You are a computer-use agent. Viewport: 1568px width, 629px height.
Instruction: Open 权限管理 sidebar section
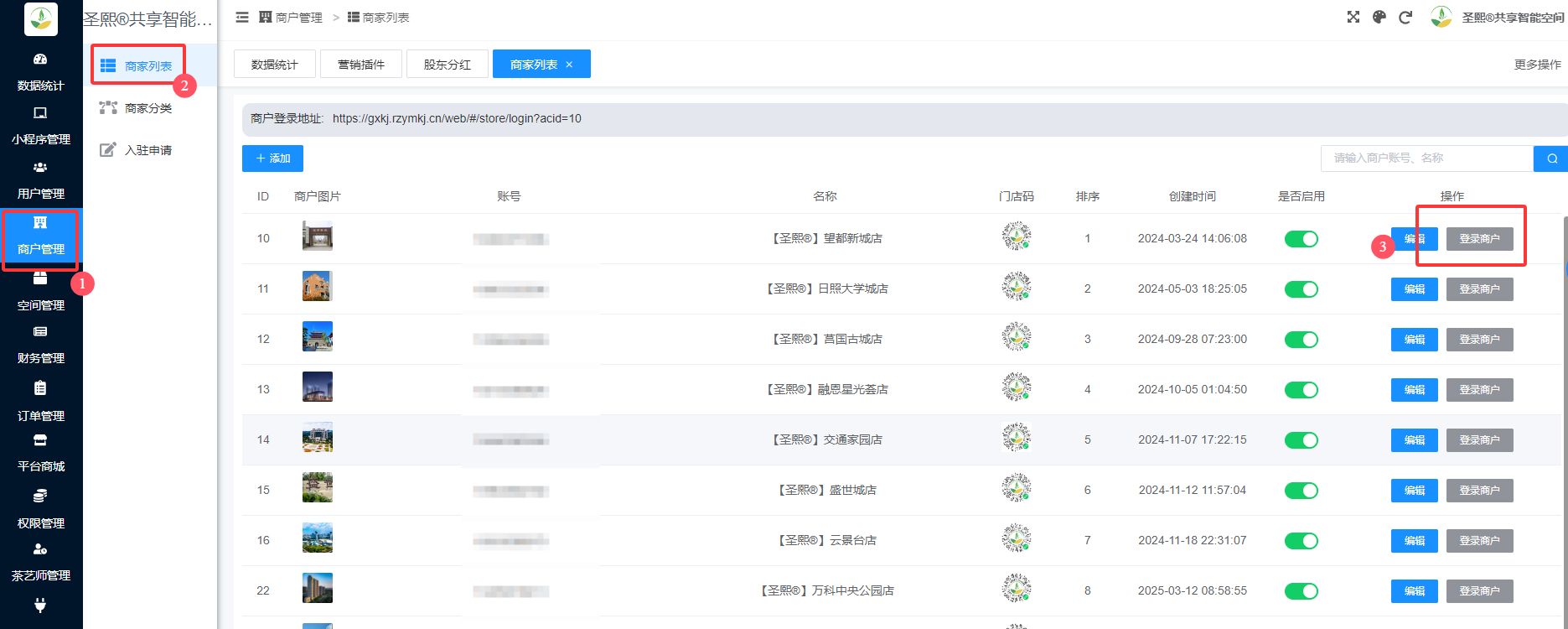[40, 510]
